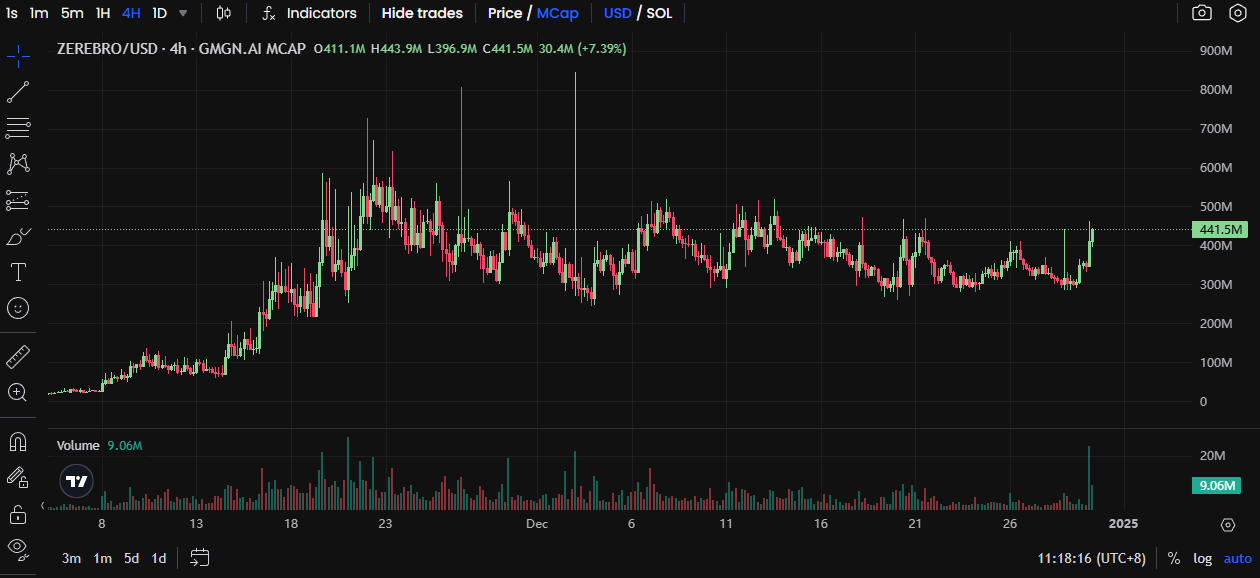Toggle log scale on price axis
The width and height of the screenshot is (1260, 578).
[1202, 558]
